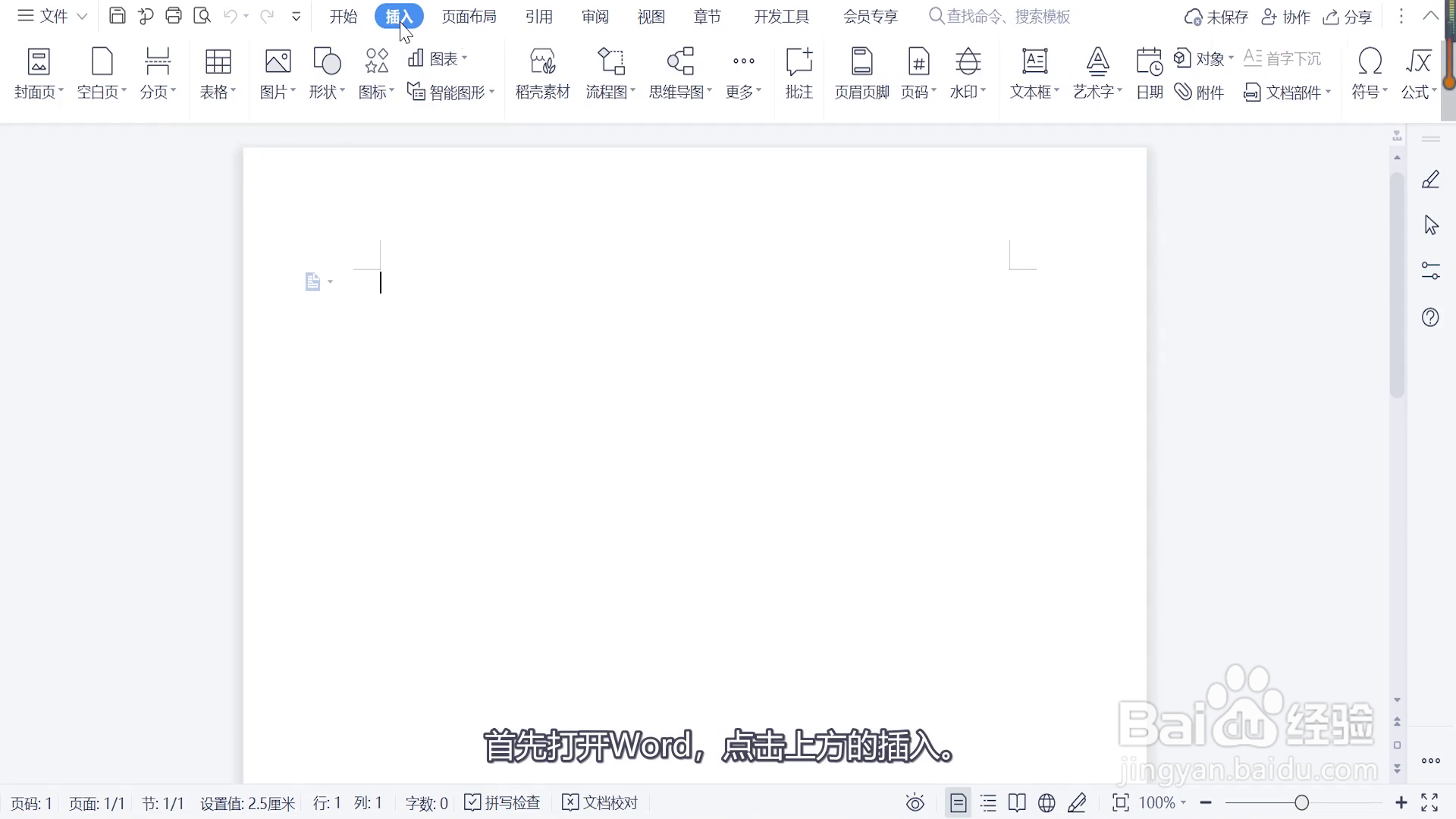Add a Watermark (水印)

click(x=968, y=74)
